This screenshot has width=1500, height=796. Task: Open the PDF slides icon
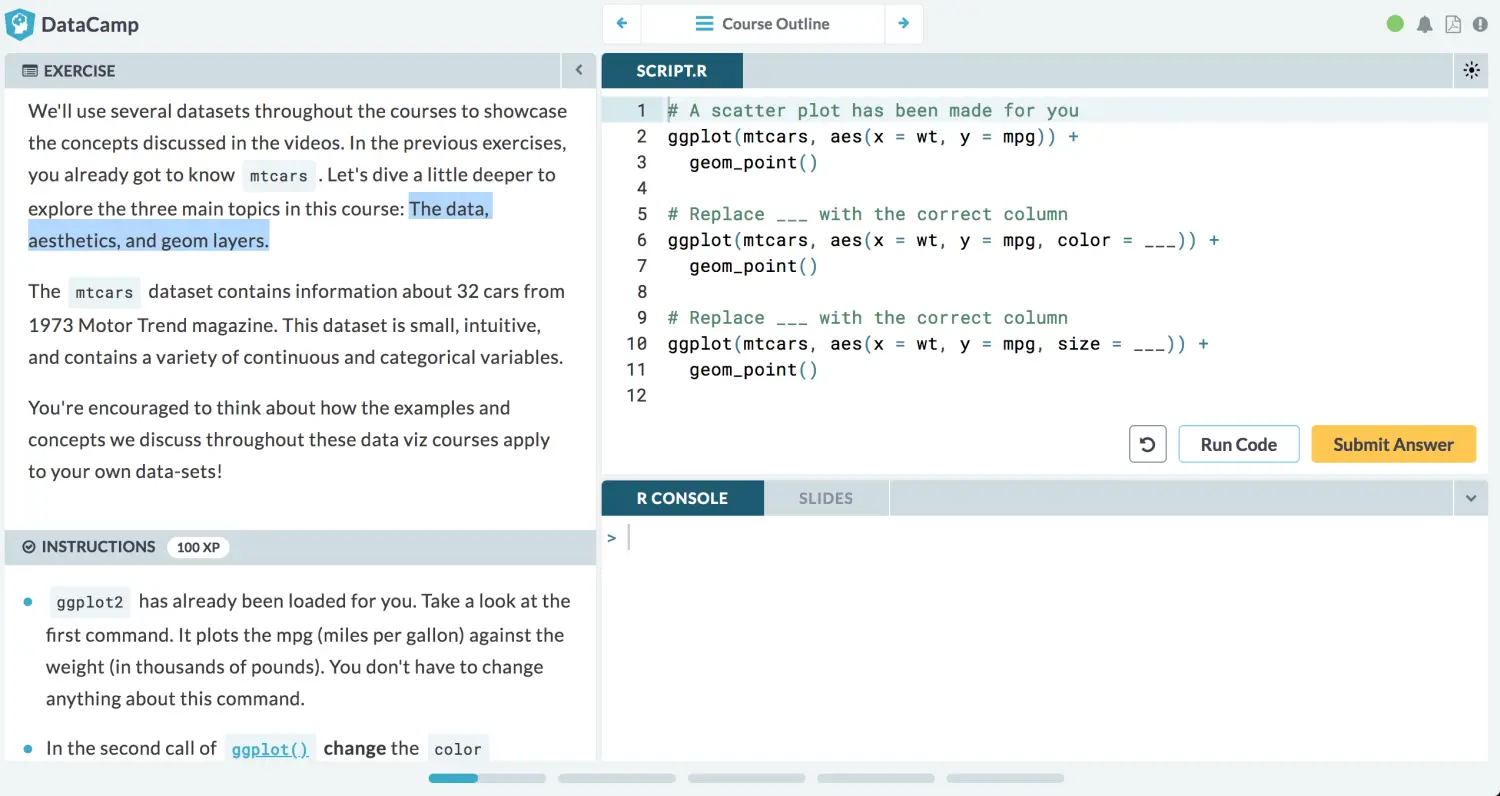1453,24
